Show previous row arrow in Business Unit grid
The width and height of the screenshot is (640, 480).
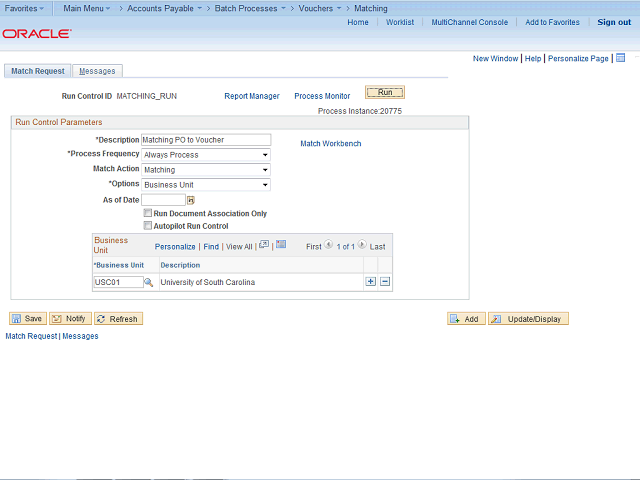329,244
